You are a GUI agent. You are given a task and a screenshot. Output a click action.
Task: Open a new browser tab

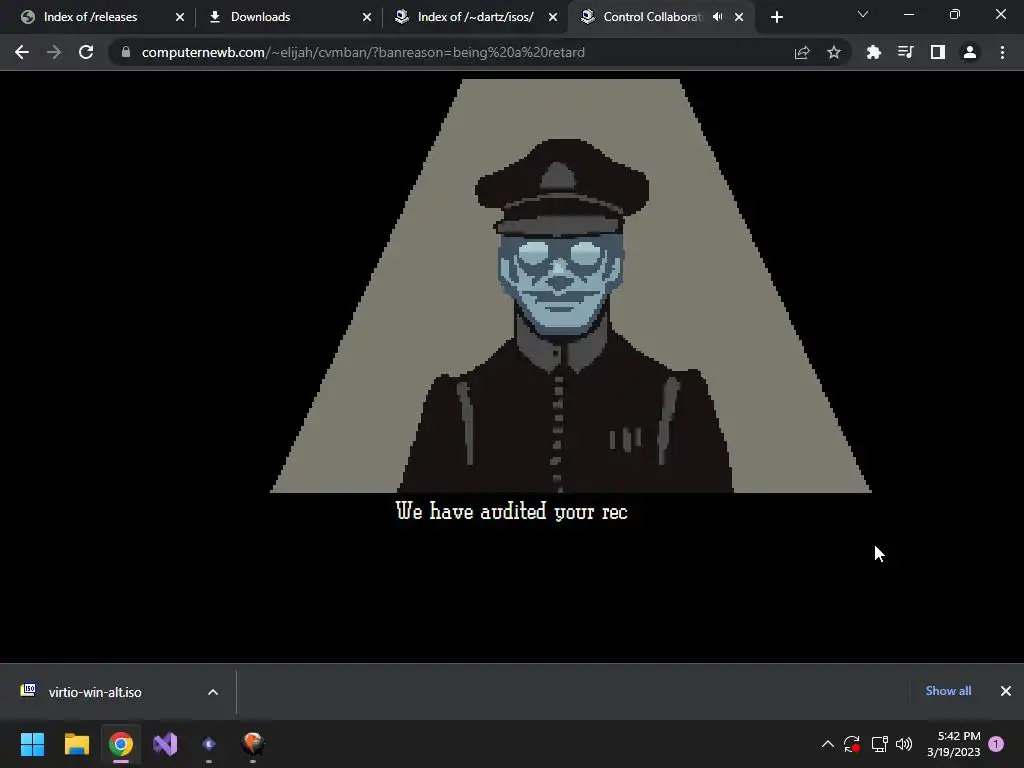776,17
